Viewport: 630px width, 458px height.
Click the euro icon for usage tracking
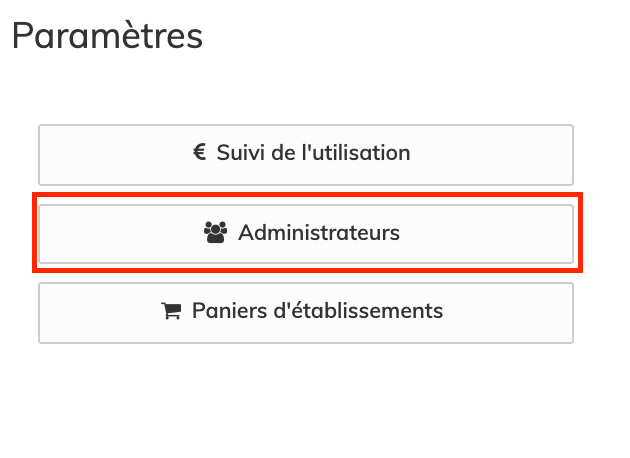[x=200, y=153]
